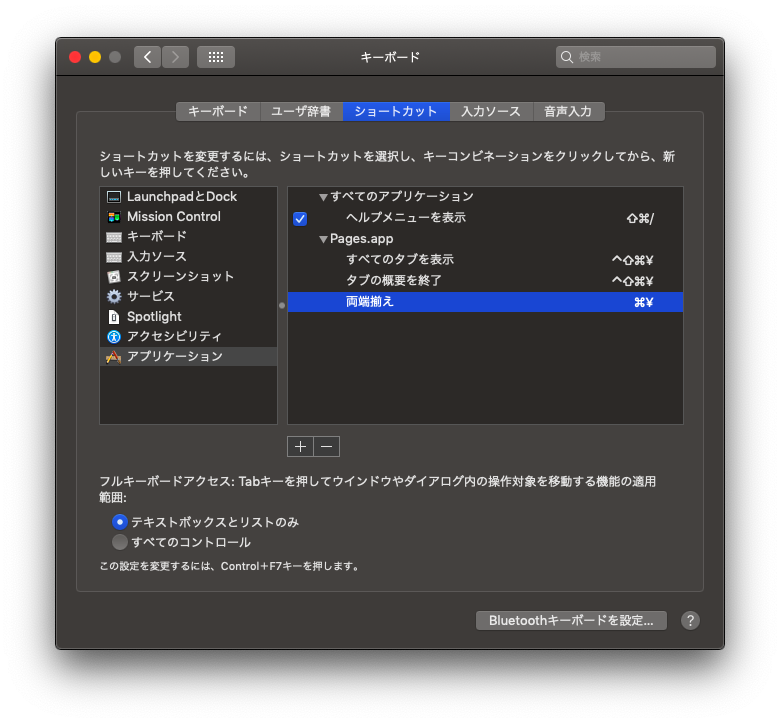This screenshot has width=780, height=723.
Task: Close the キーボード preferences window
Action: pos(75,57)
